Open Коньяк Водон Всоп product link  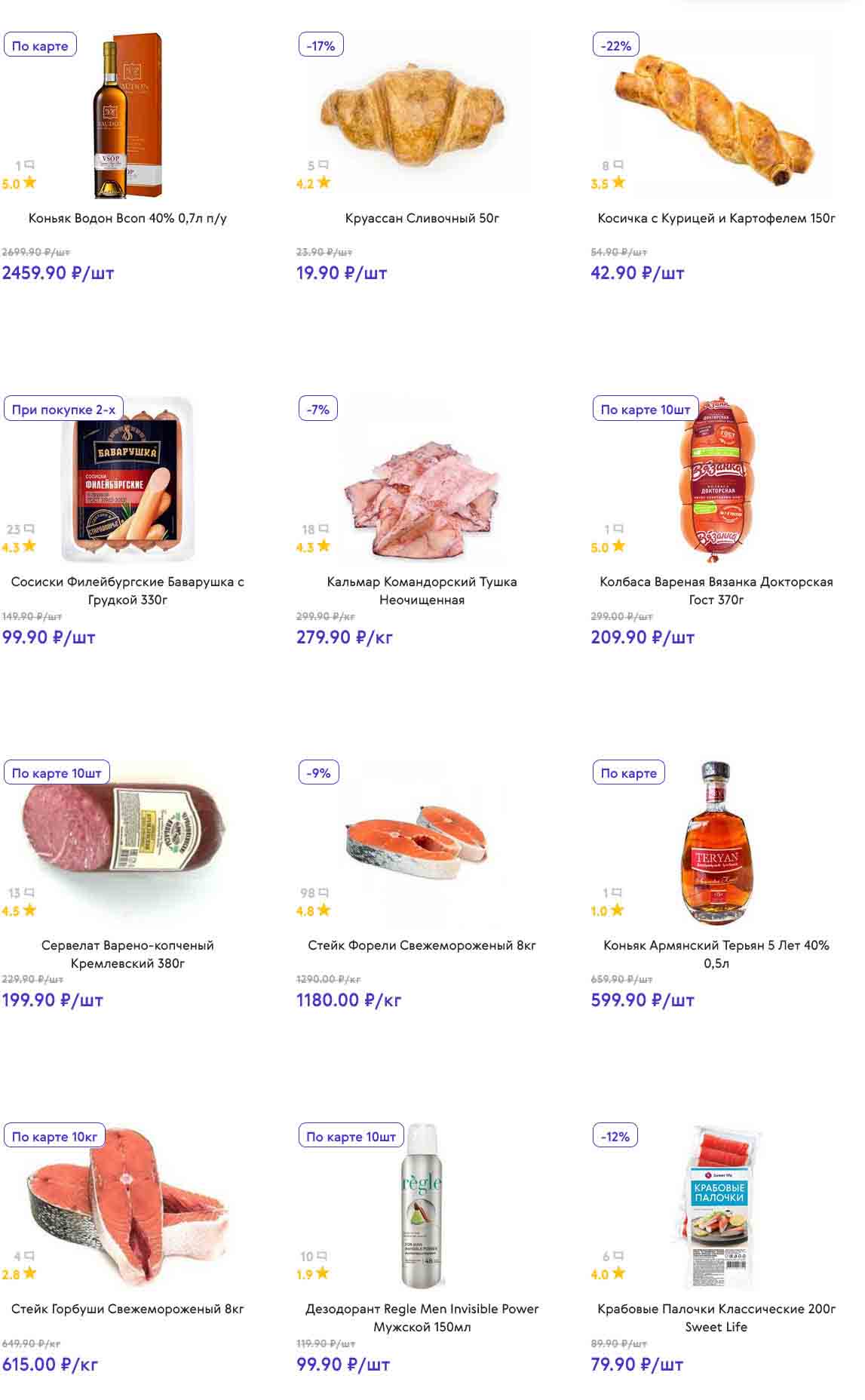click(x=127, y=218)
